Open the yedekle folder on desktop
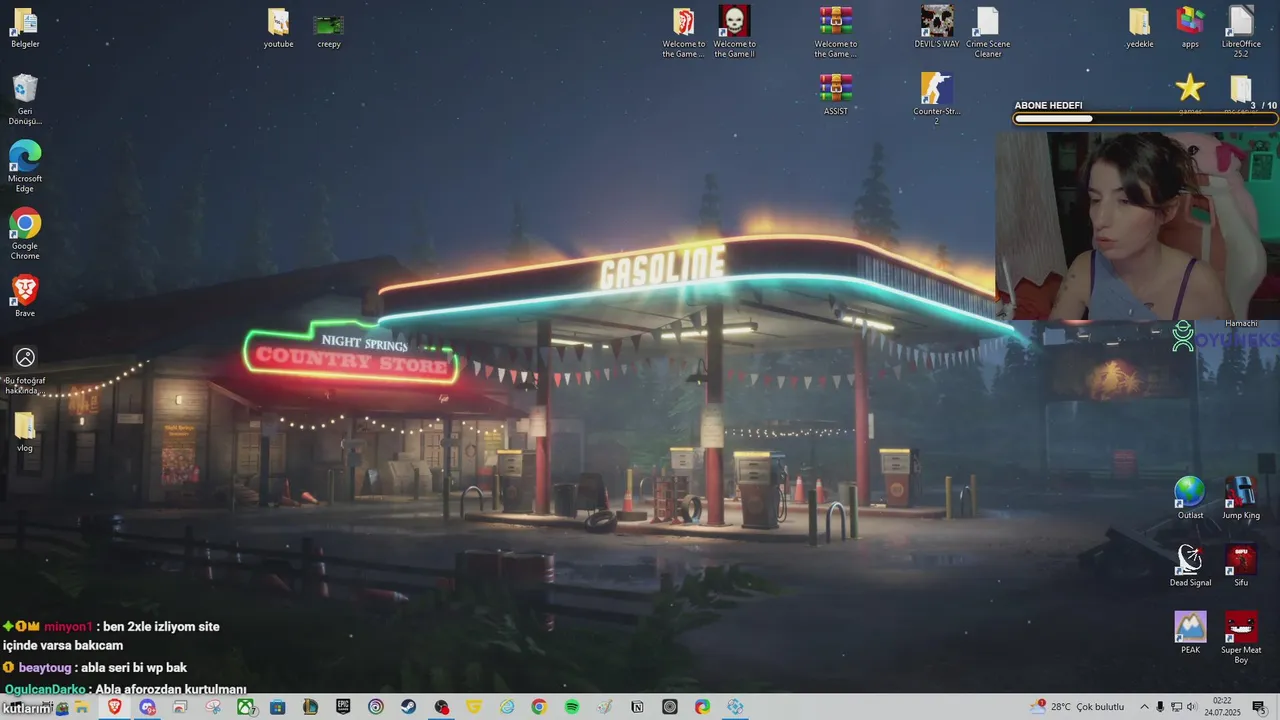 click(1140, 28)
